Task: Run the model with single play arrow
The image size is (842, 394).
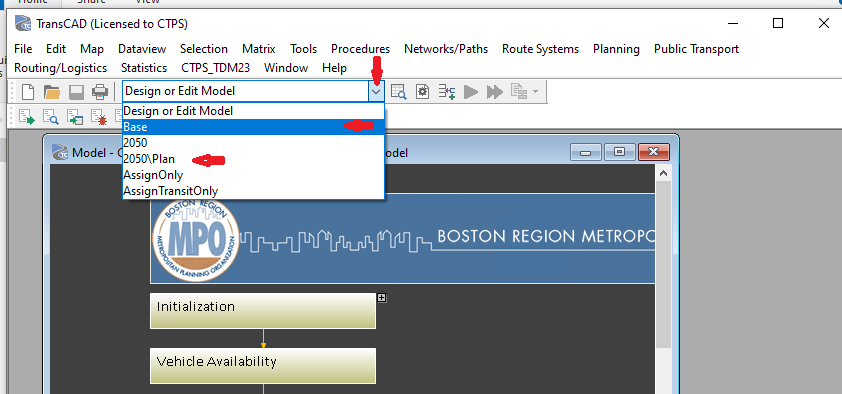Action: tap(471, 92)
